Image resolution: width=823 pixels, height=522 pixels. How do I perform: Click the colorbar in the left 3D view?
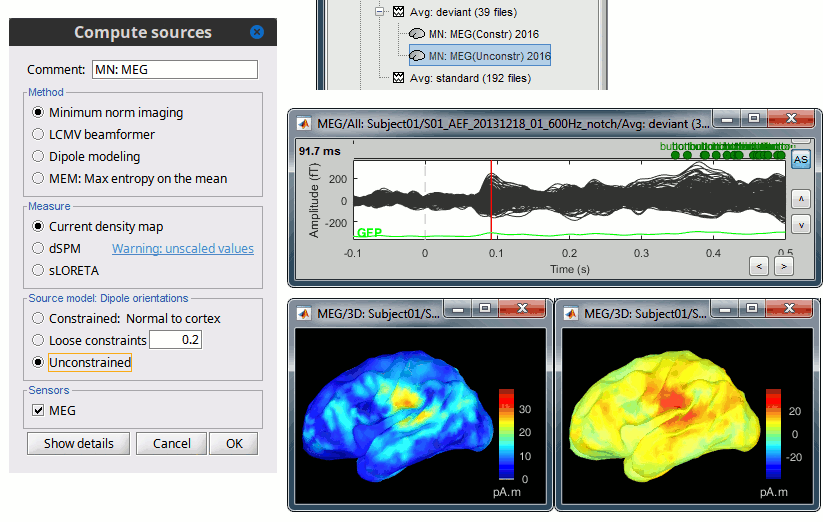[x=508, y=438]
